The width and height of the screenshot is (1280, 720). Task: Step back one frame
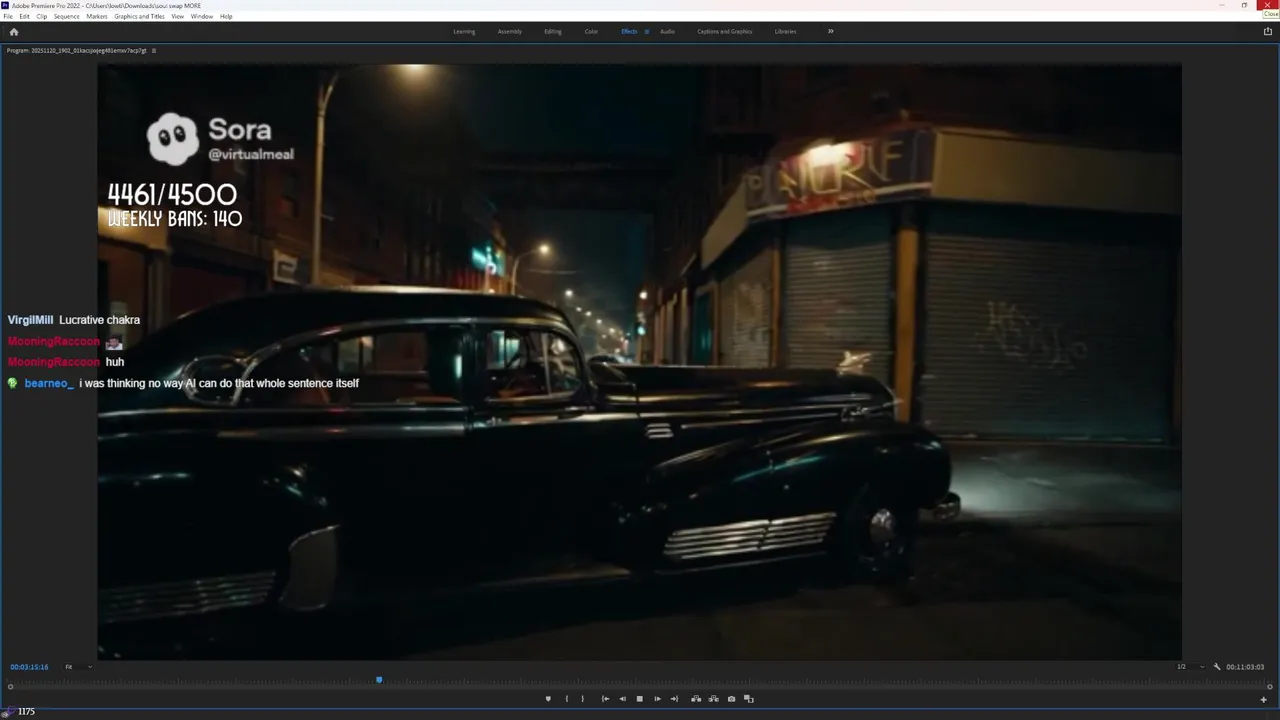point(623,699)
